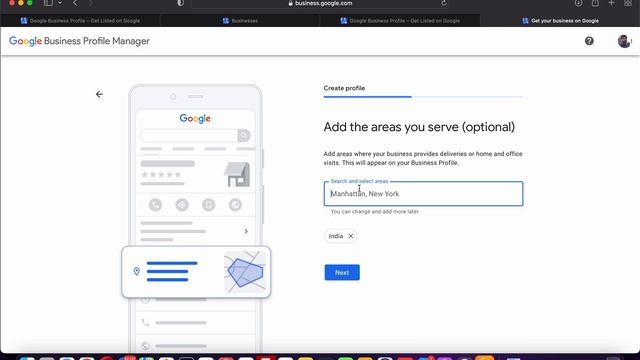Viewport: 640px width, 360px height.
Task: Open a new tab with plus icon
Action: point(611,3)
